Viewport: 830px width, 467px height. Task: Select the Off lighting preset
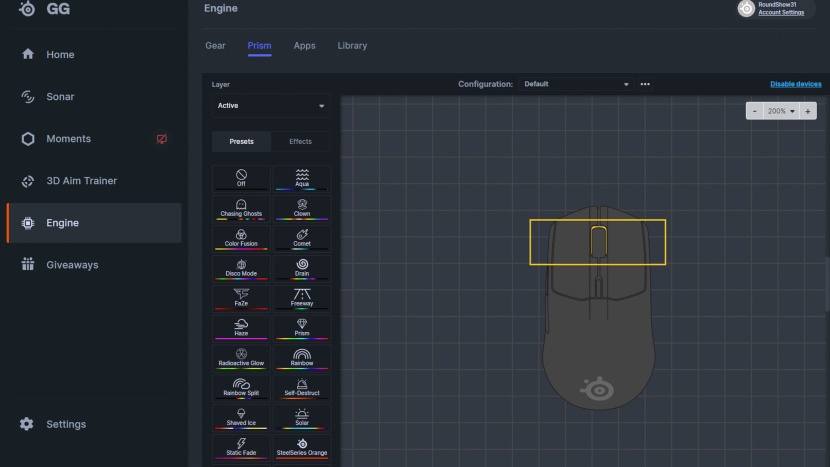tap(241, 178)
